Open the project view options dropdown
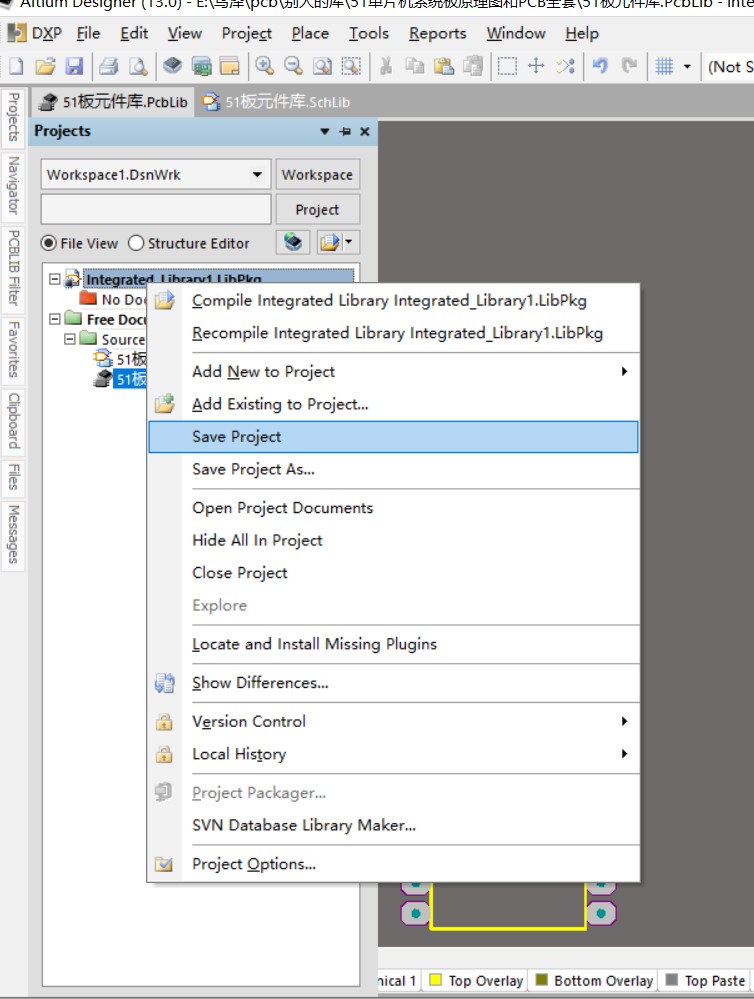 click(x=349, y=242)
